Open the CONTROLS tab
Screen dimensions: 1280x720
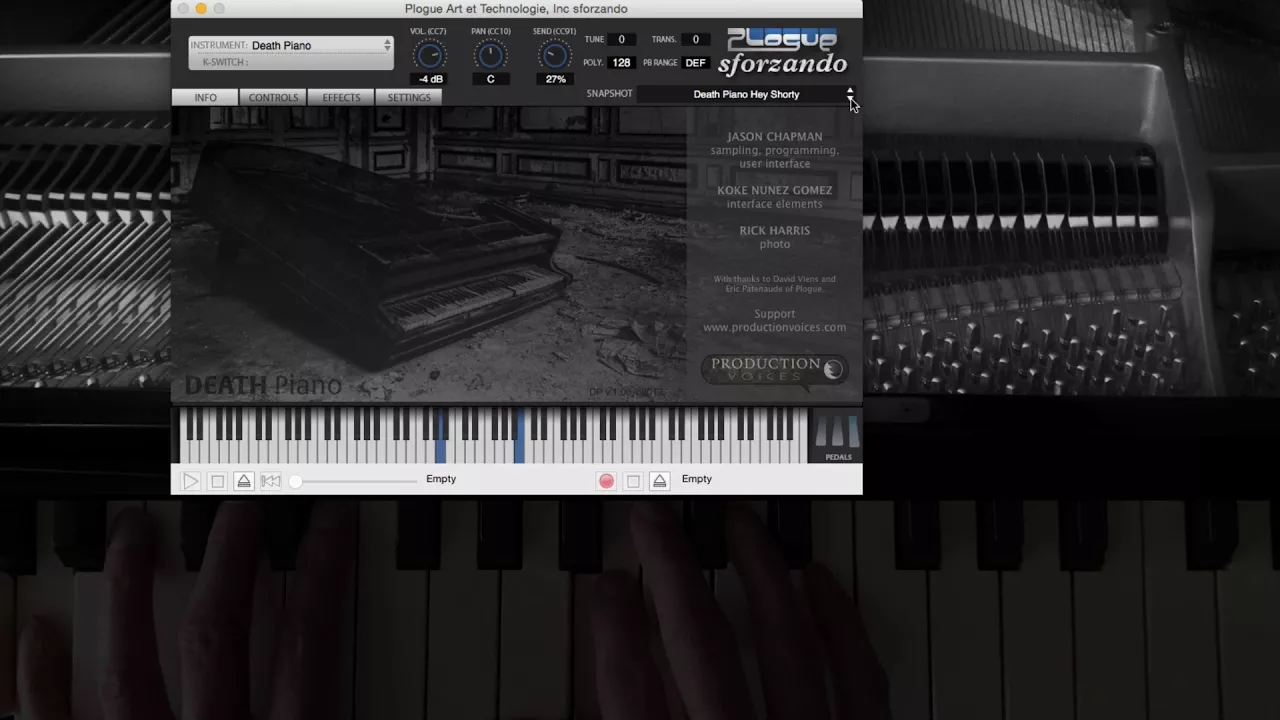click(273, 97)
